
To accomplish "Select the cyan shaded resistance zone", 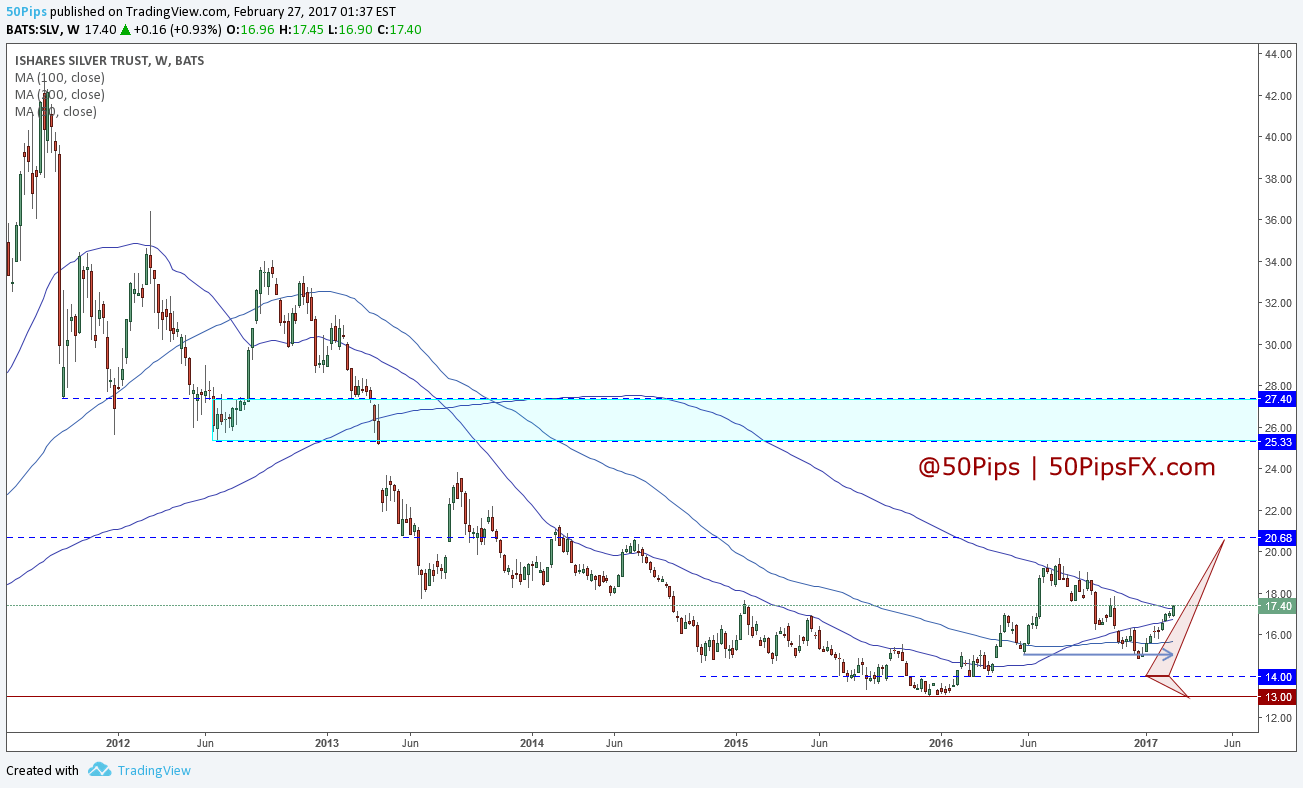I will click(x=700, y=421).
